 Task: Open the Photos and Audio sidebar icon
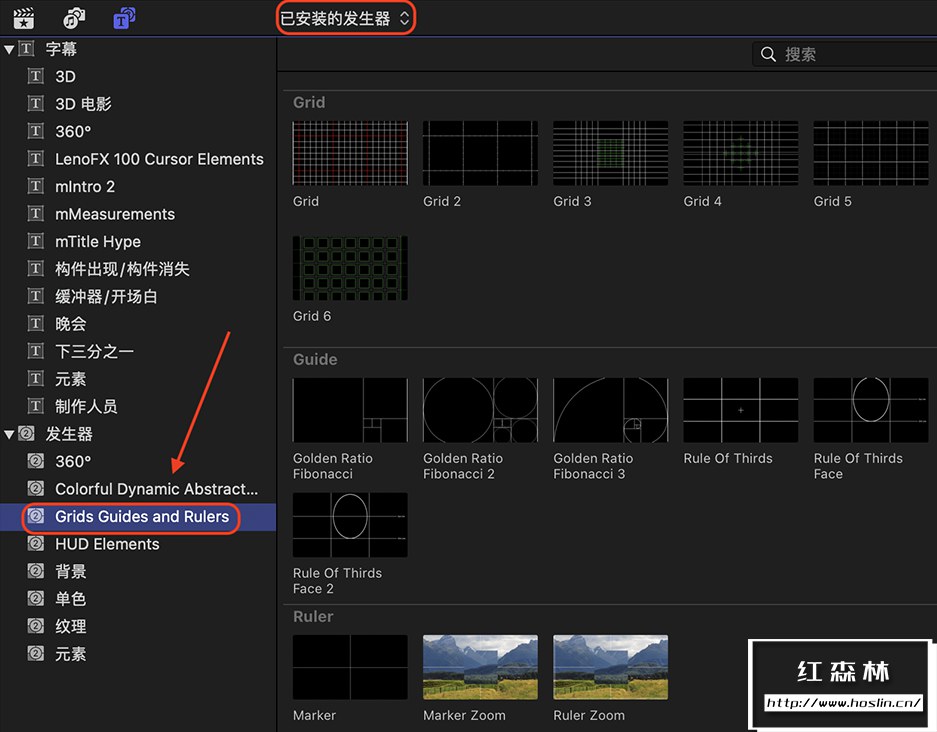click(x=75, y=17)
